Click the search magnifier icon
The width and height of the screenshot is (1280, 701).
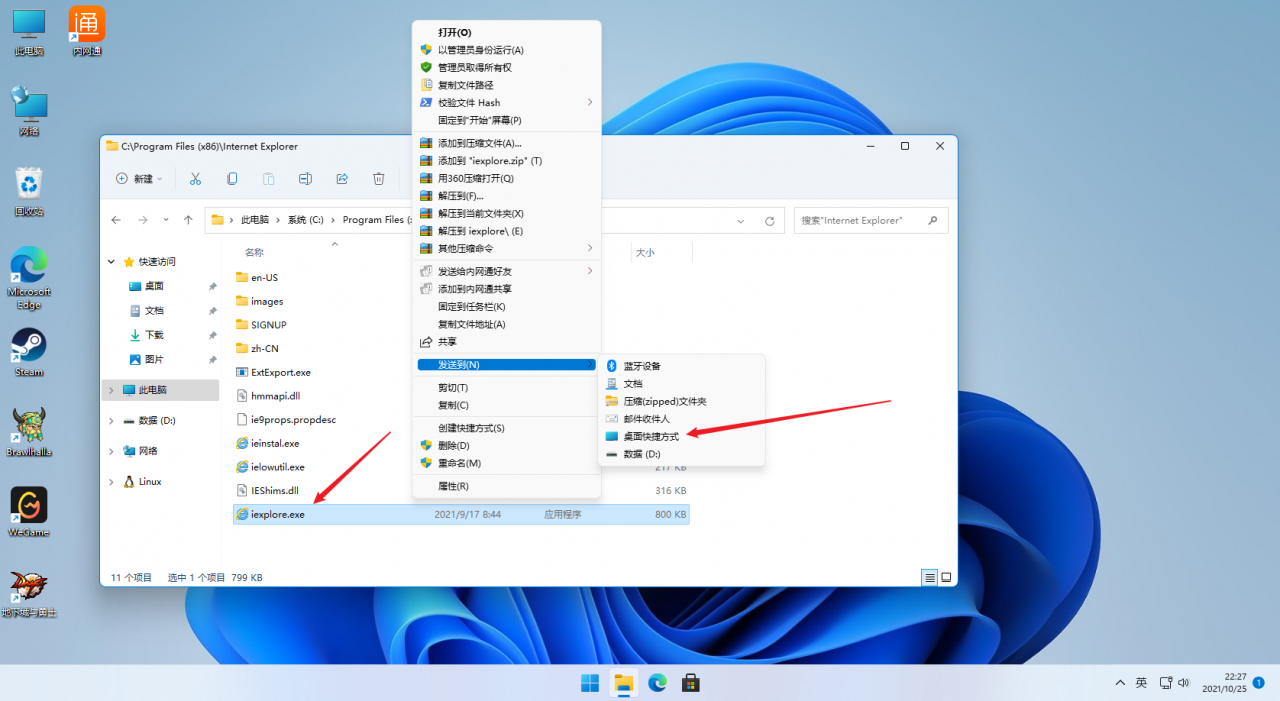[x=932, y=220]
